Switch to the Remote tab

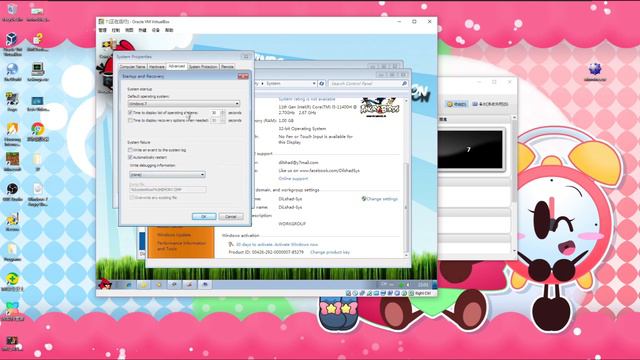(x=227, y=67)
